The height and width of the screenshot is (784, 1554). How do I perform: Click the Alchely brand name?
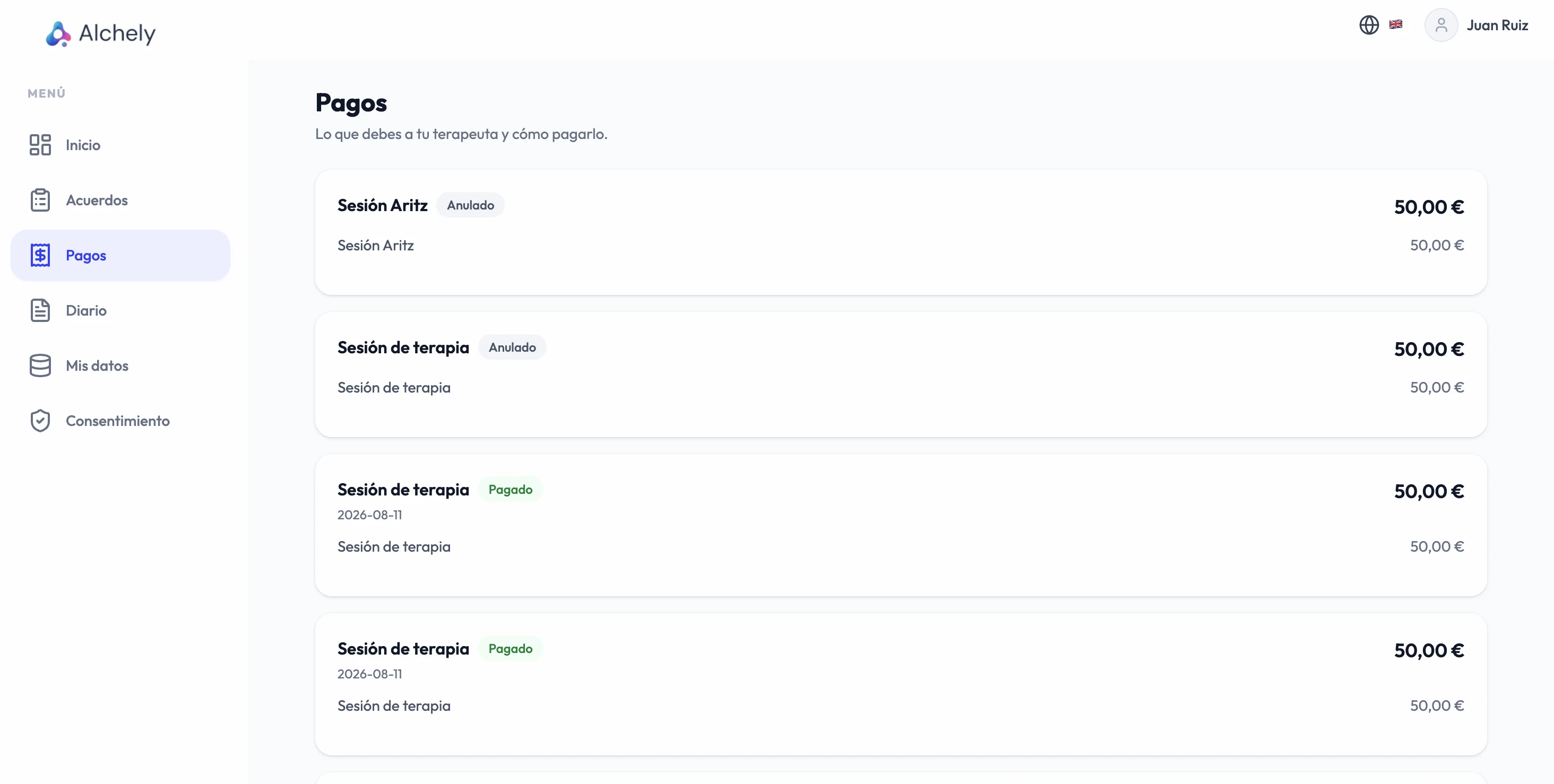click(117, 34)
